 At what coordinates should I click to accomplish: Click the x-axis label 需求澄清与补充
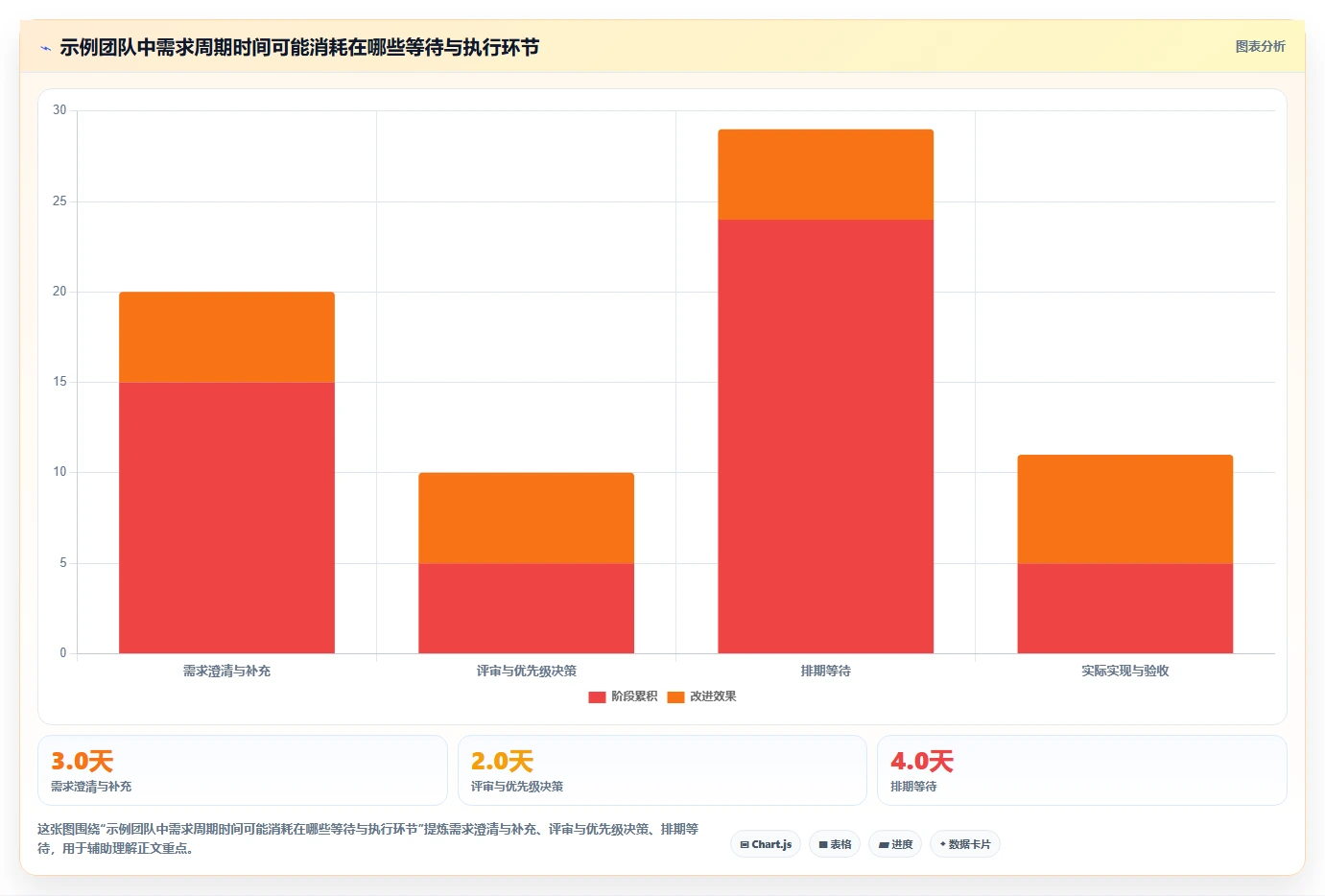click(x=226, y=671)
